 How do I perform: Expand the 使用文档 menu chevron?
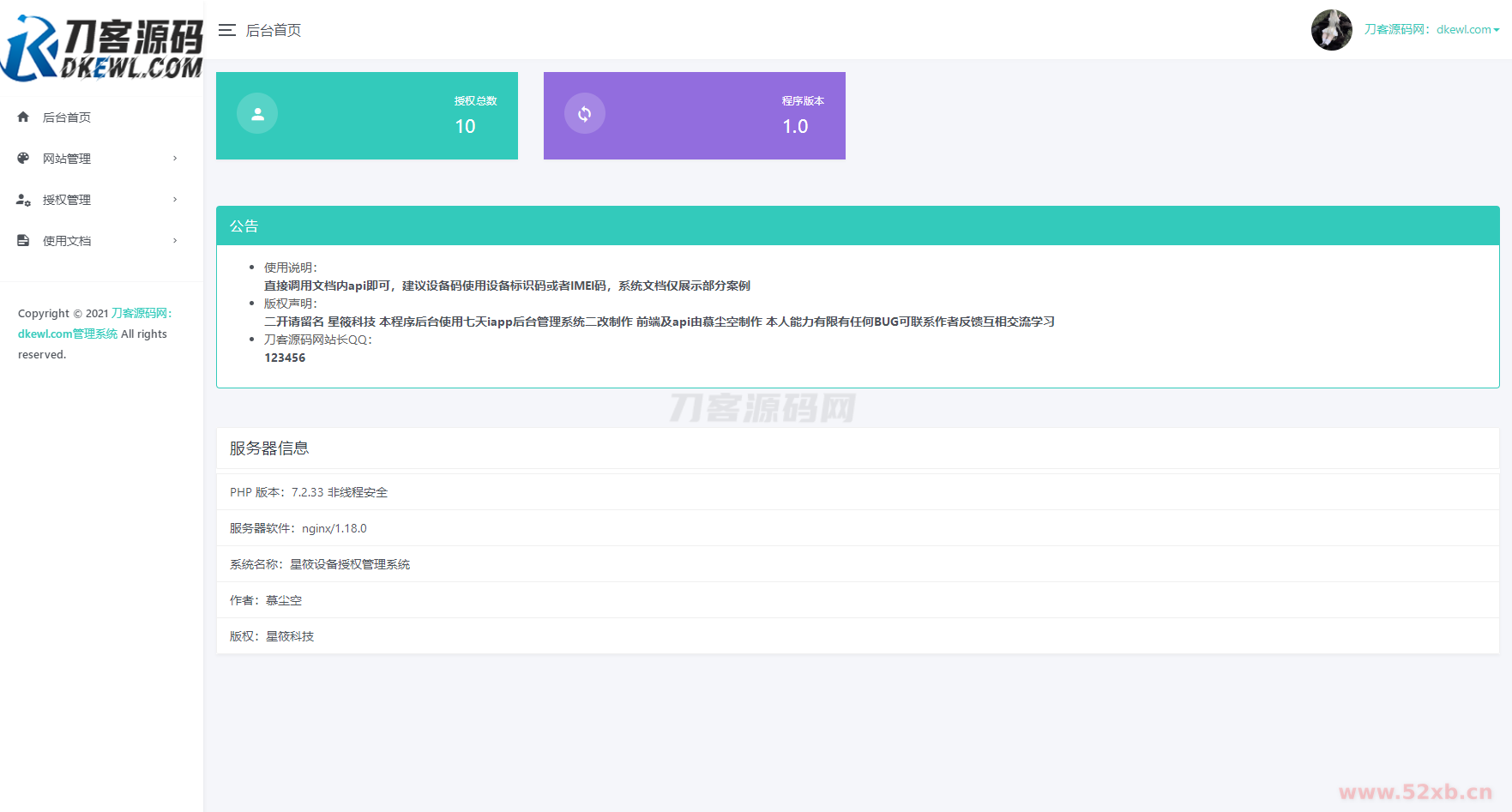pyautogui.click(x=175, y=240)
